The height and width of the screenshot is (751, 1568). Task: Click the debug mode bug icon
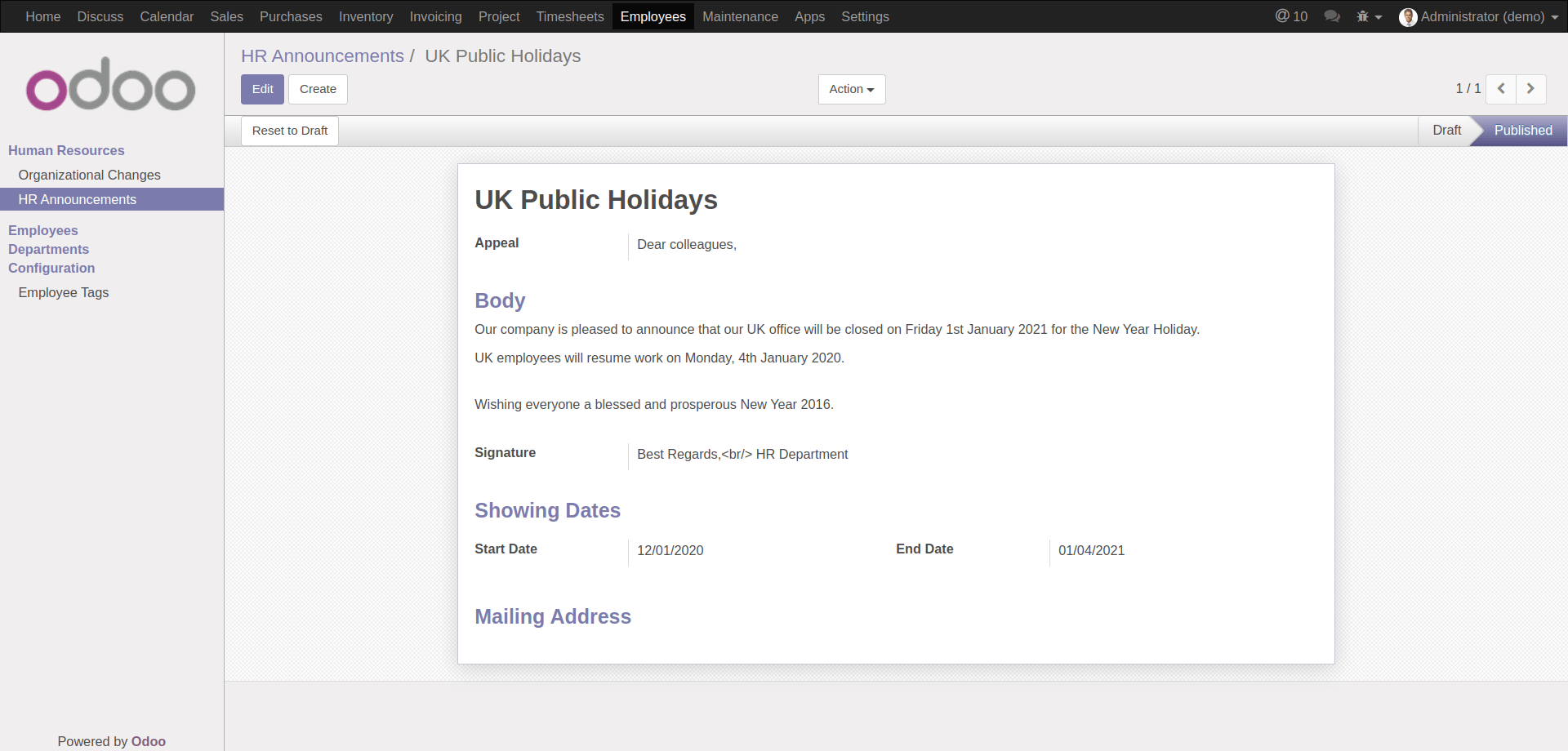(x=1363, y=16)
